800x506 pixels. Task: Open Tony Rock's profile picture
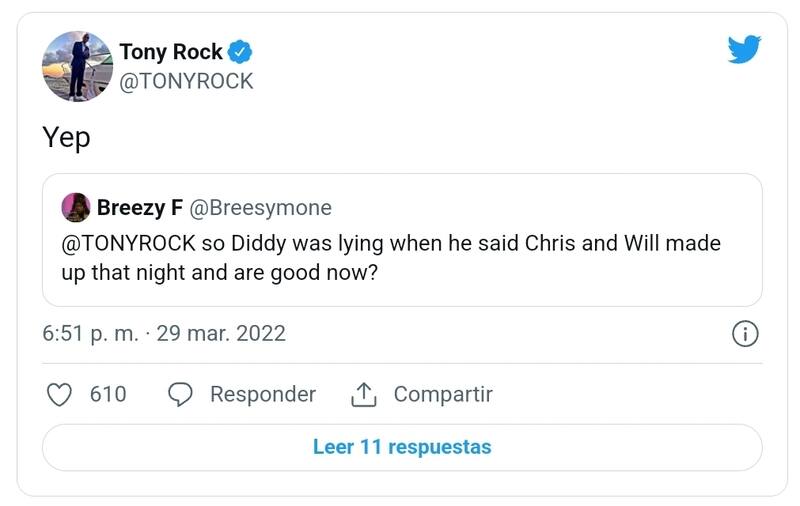click(x=77, y=66)
